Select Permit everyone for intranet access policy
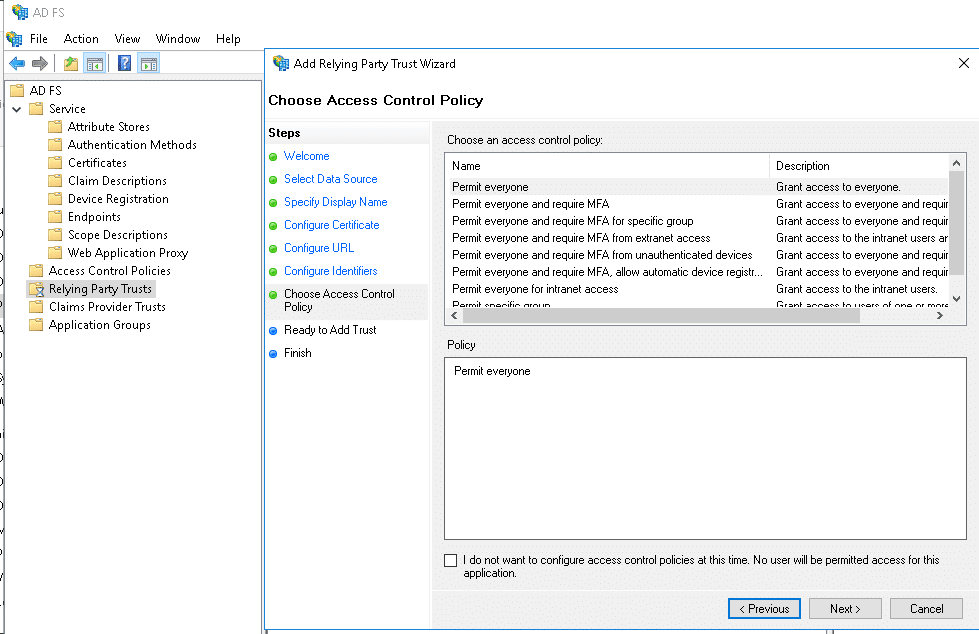The height and width of the screenshot is (634, 979). (x=697, y=289)
